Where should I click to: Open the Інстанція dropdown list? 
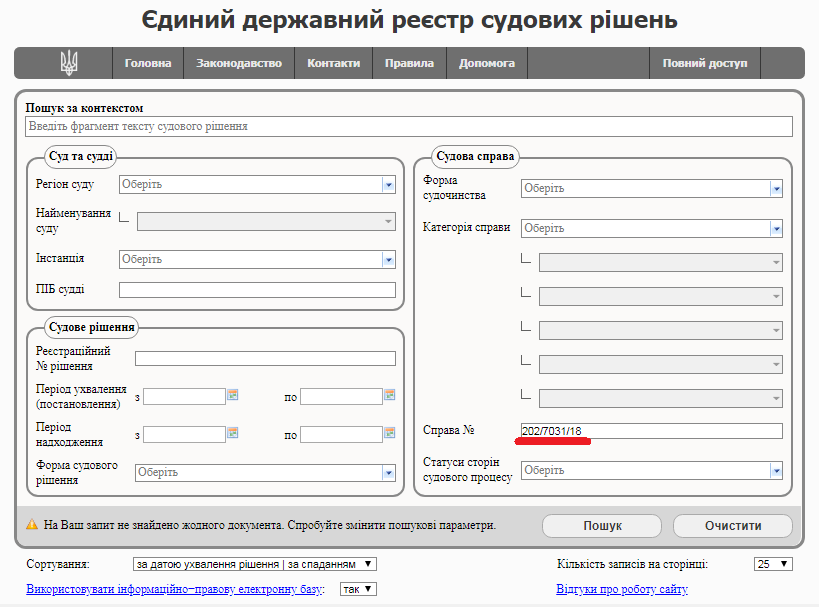click(388, 259)
